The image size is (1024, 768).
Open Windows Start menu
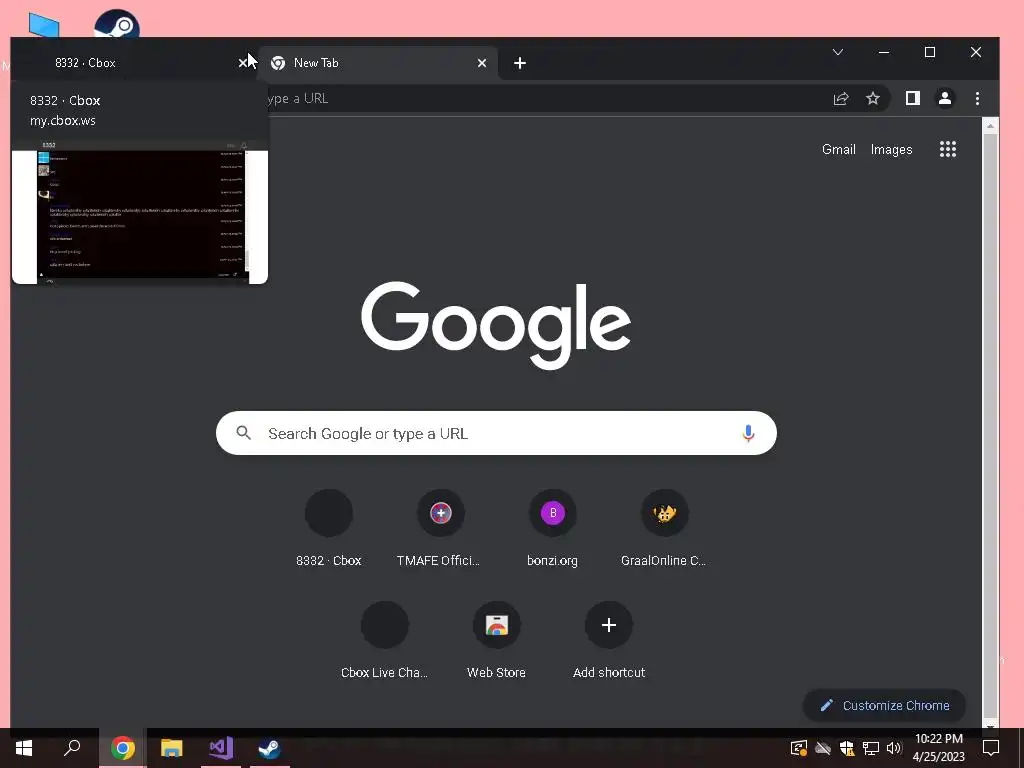click(24, 748)
